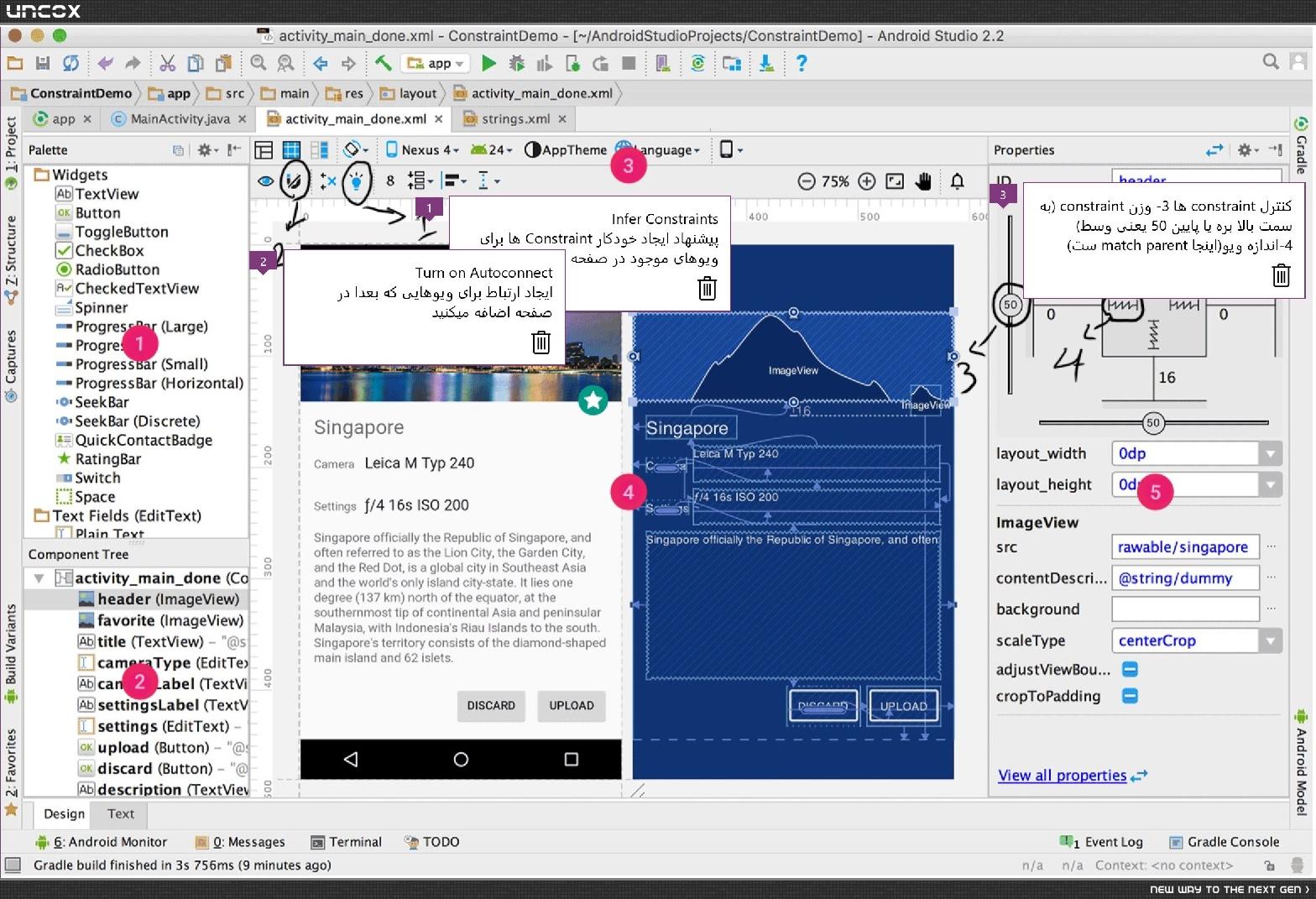
Task: Click the View all properties link
Action: (x=1062, y=776)
